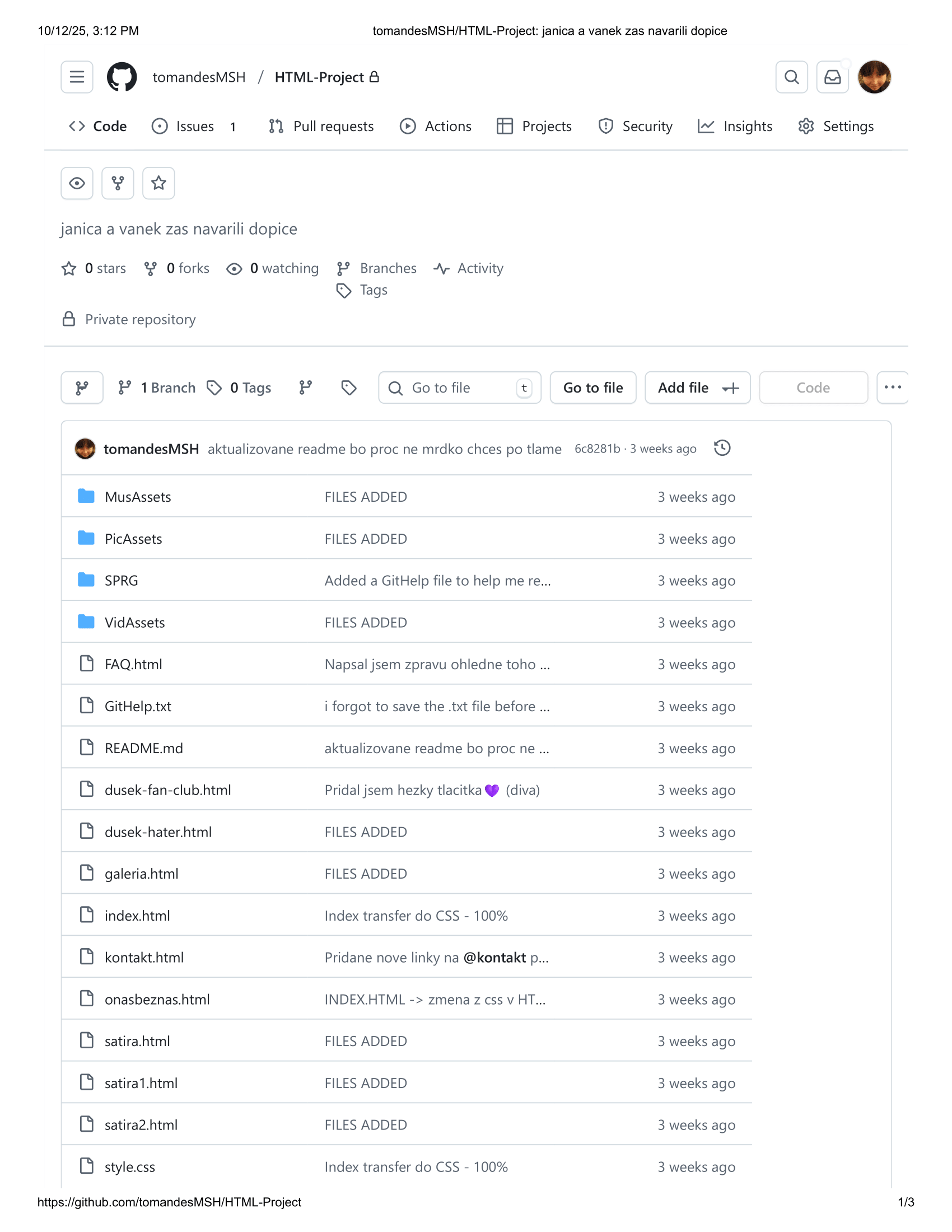Open the search magnifier in header
The width and height of the screenshot is (952, 1232).
point(791,77)
